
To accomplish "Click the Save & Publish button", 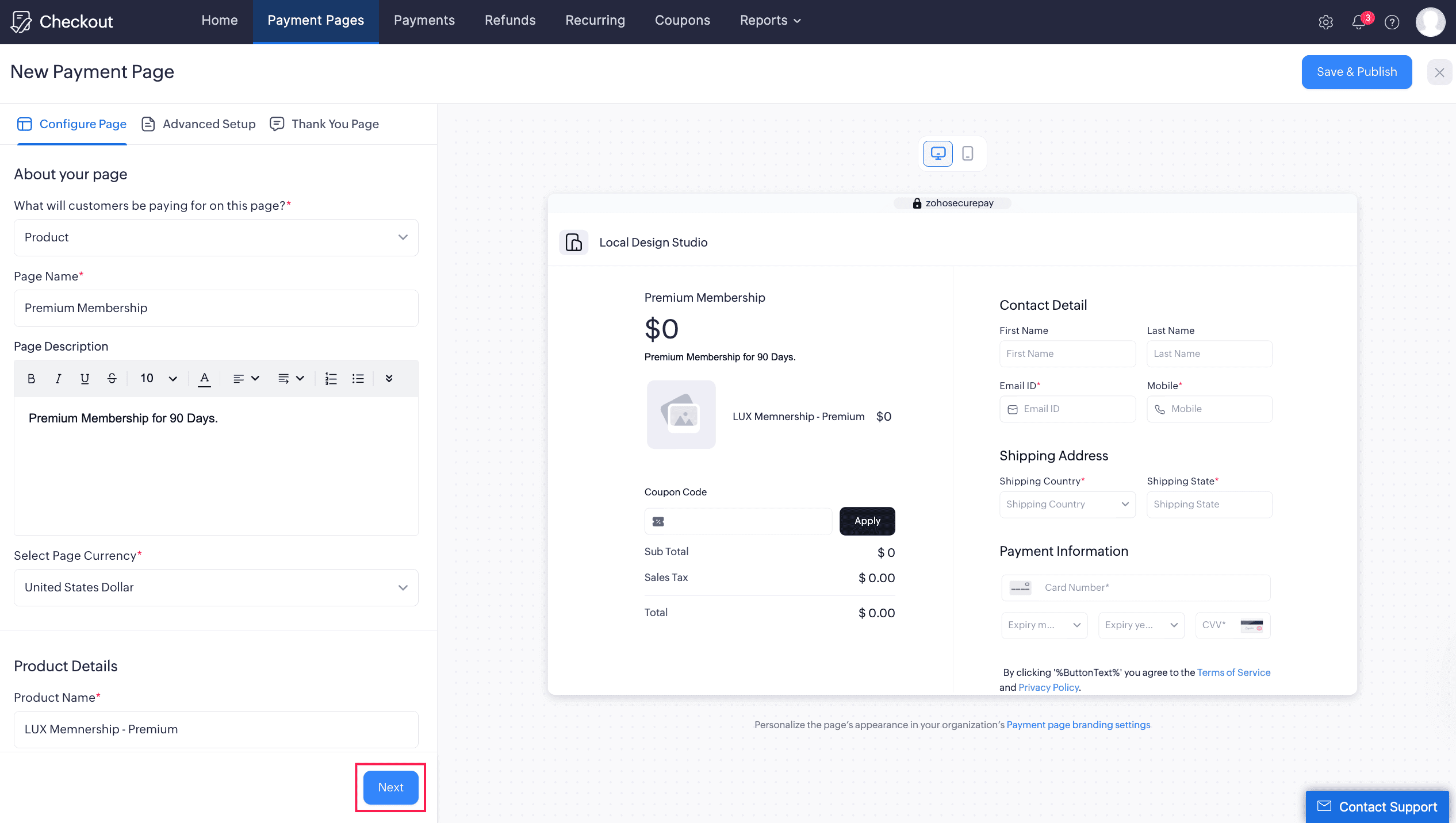I will click(x=1356, y=72).
